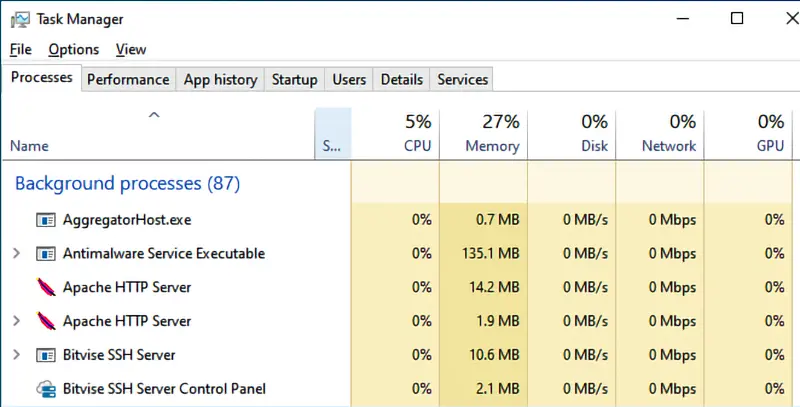This screenshot has height=407, width=800.
Task: Click the 10.6 MB memory value
Action: click(494, 354)
